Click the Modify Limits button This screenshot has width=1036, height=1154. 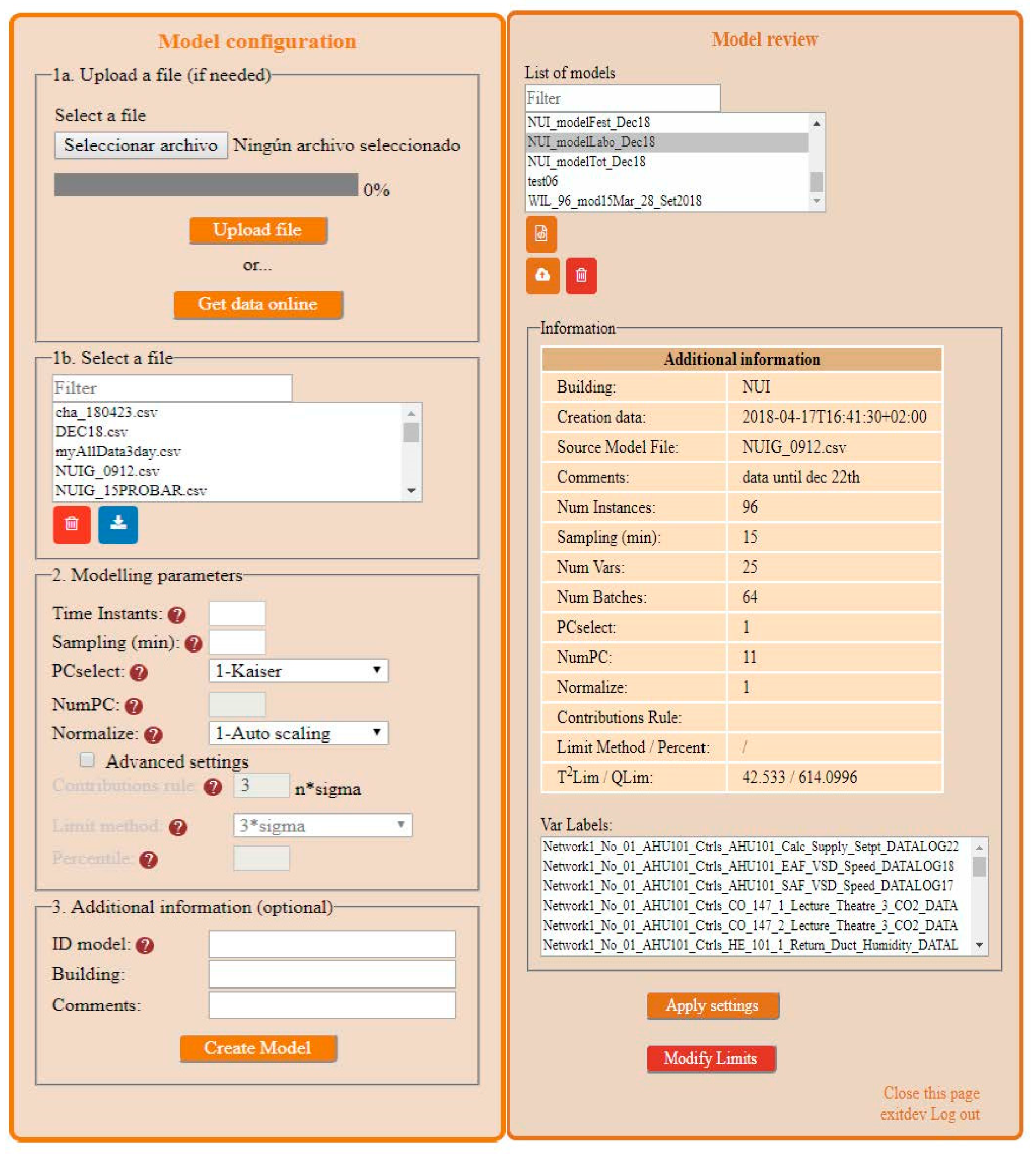click(x=711, y=1058)
